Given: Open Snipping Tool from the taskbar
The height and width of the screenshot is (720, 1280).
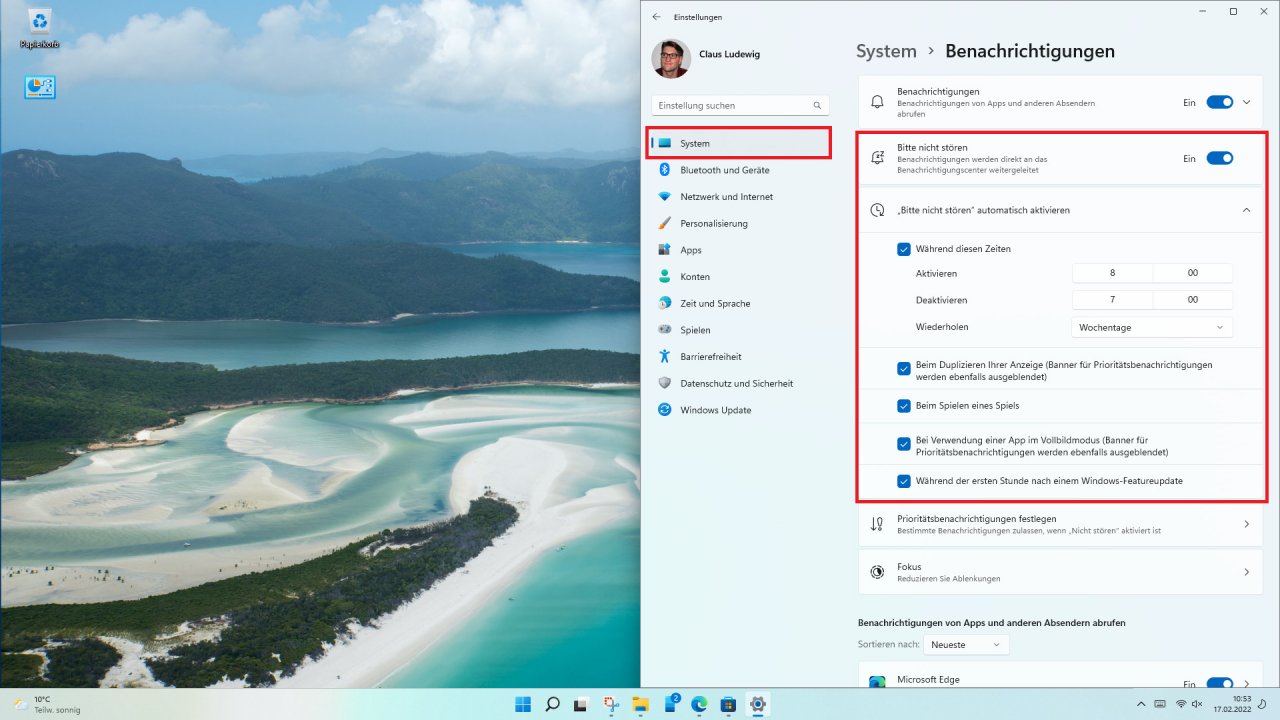Looking at the screenshot, I should pos(611,704).
